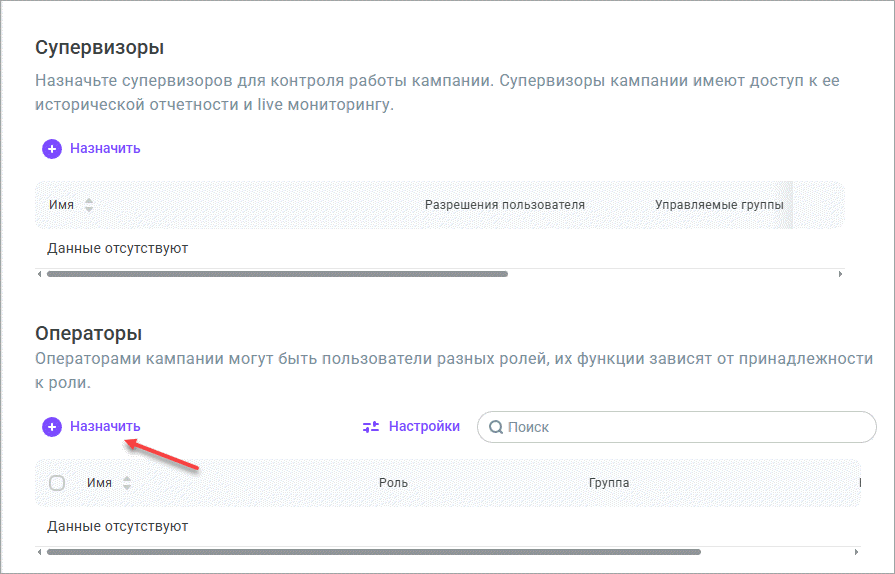Click the supervisors table horizontal scrollbar thumb
This screenshot has height=574, width=895.
click(277, 273)
